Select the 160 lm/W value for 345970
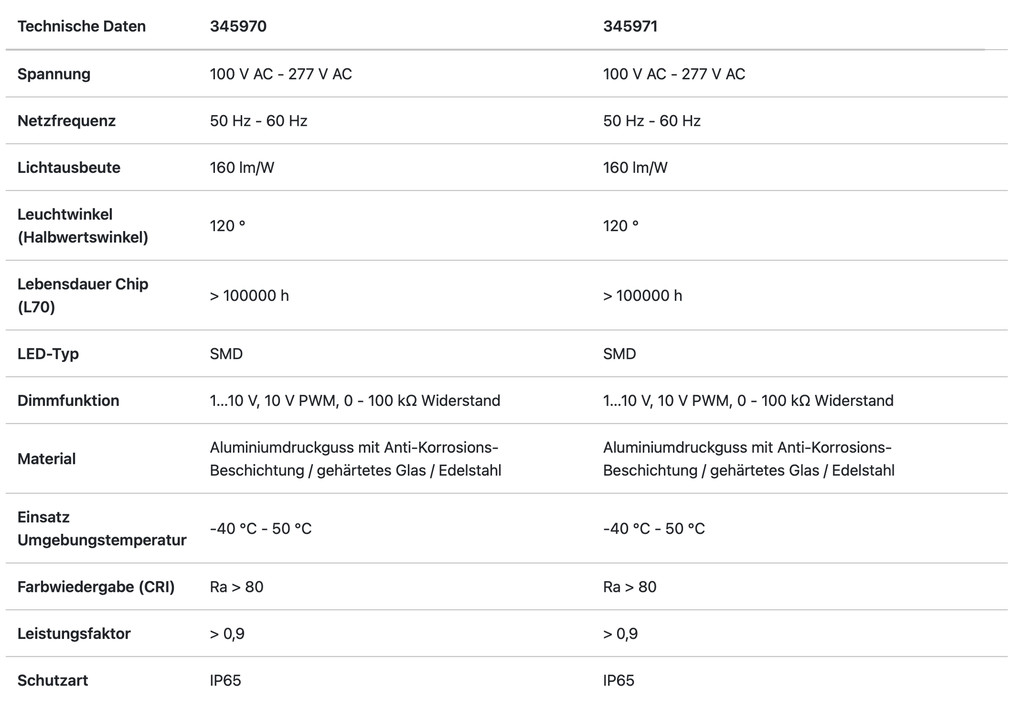The image size is (1024, 722). point(242,168)
